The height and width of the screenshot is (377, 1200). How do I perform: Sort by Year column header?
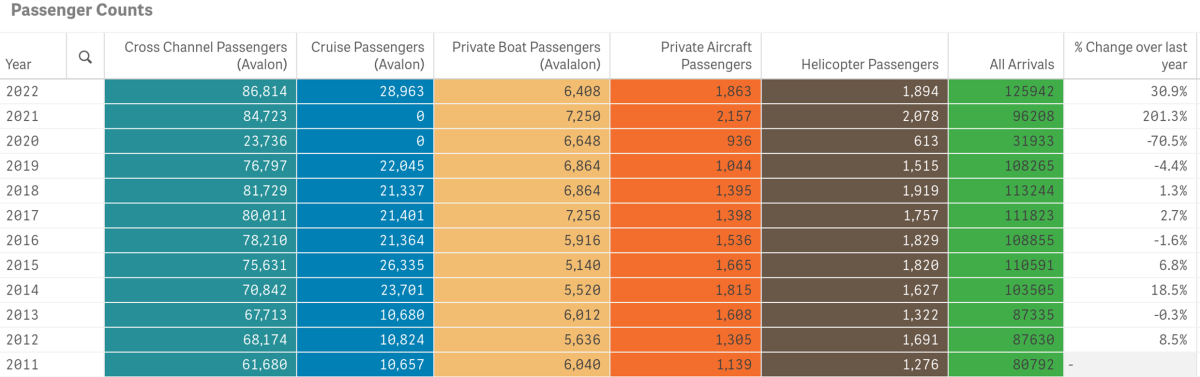pos(18,64)
